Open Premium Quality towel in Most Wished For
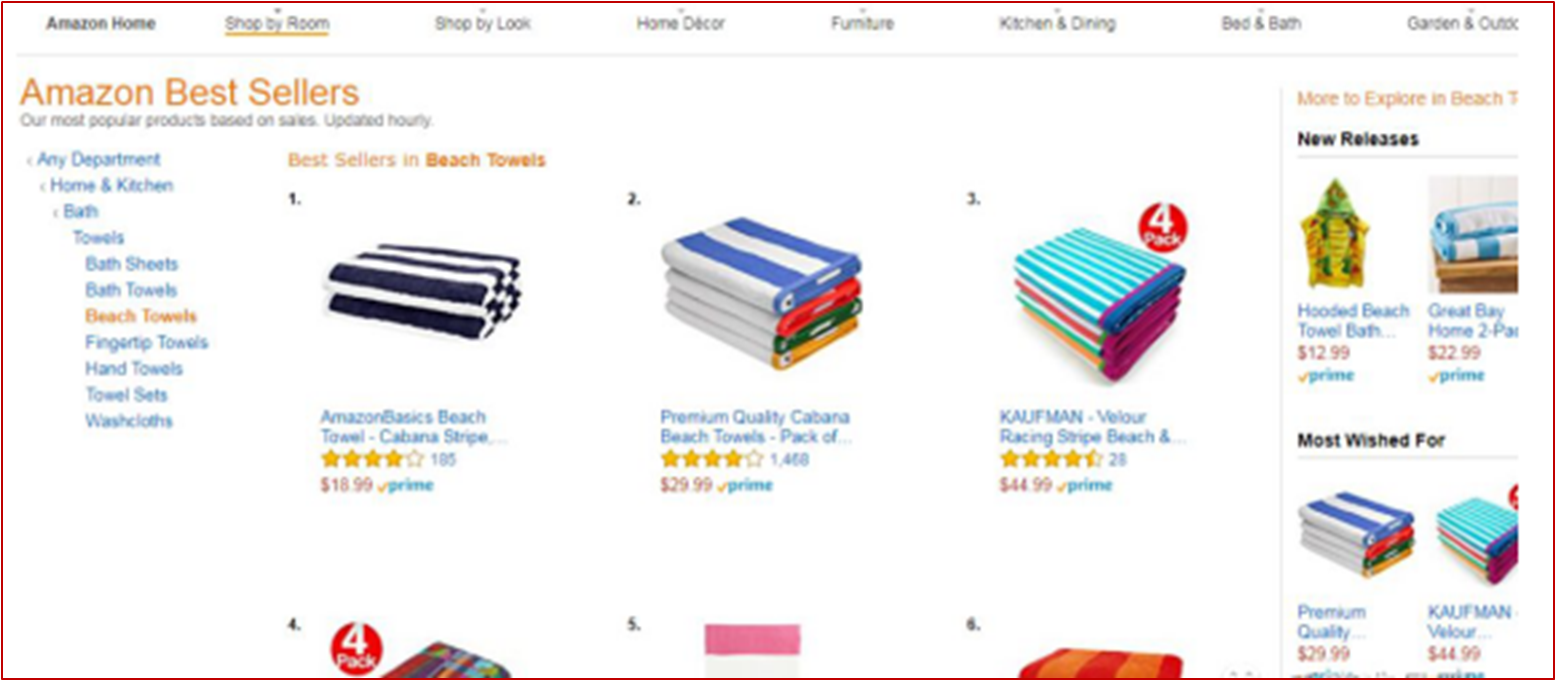 (1356, 535)
